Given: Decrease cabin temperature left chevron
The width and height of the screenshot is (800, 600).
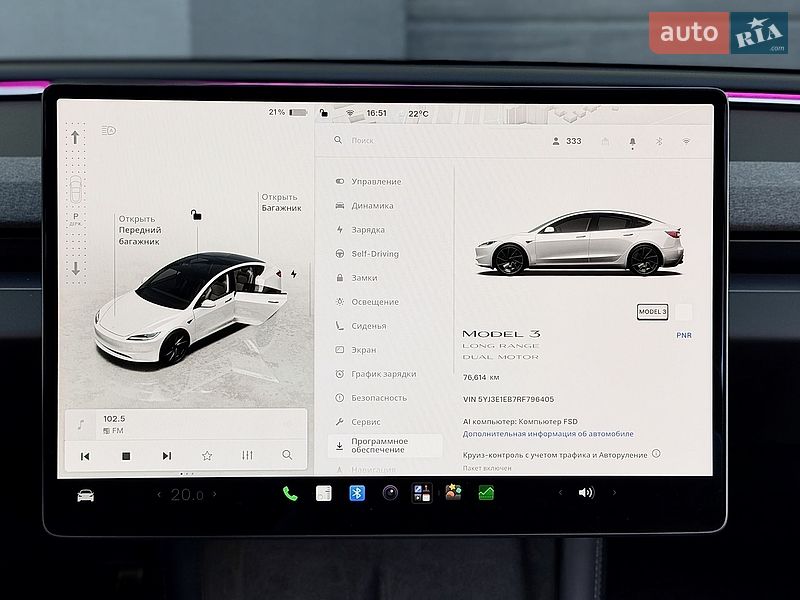Looking at the screenshot, I should click(x=159, y=494).
